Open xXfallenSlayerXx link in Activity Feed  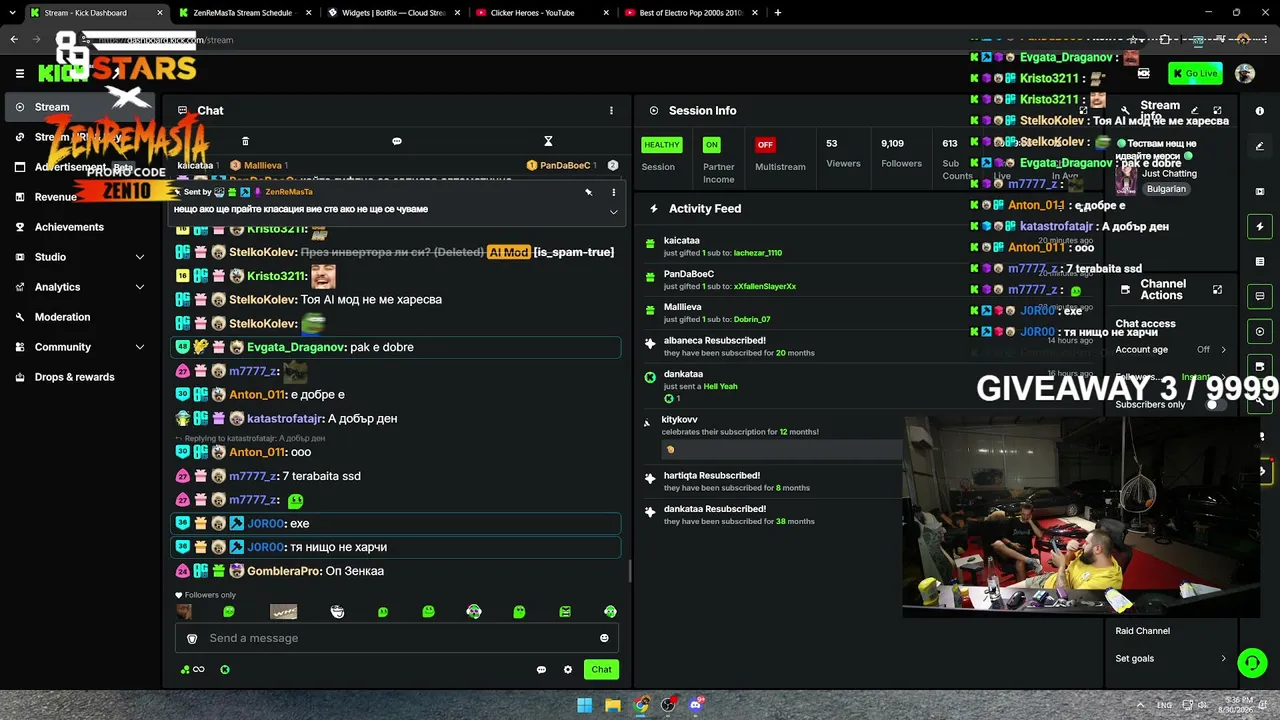click(x=765, y=287)
